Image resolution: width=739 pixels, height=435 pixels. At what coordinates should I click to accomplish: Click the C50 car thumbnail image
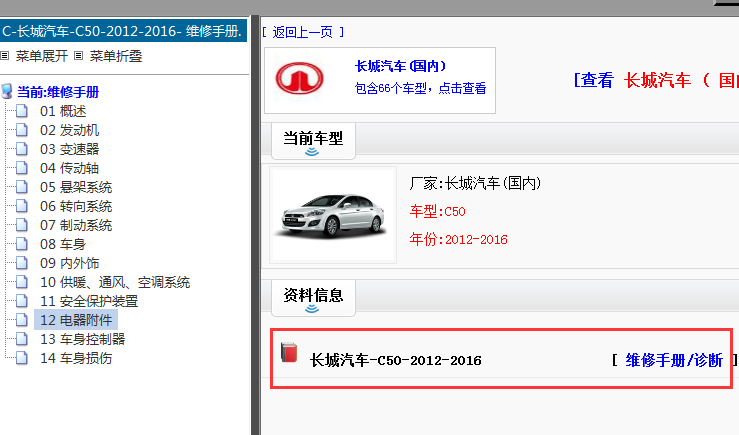pos(333,215)
